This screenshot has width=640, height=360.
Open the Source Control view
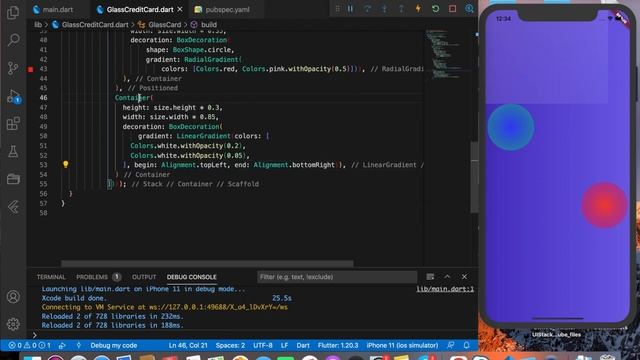coord(13,68)
